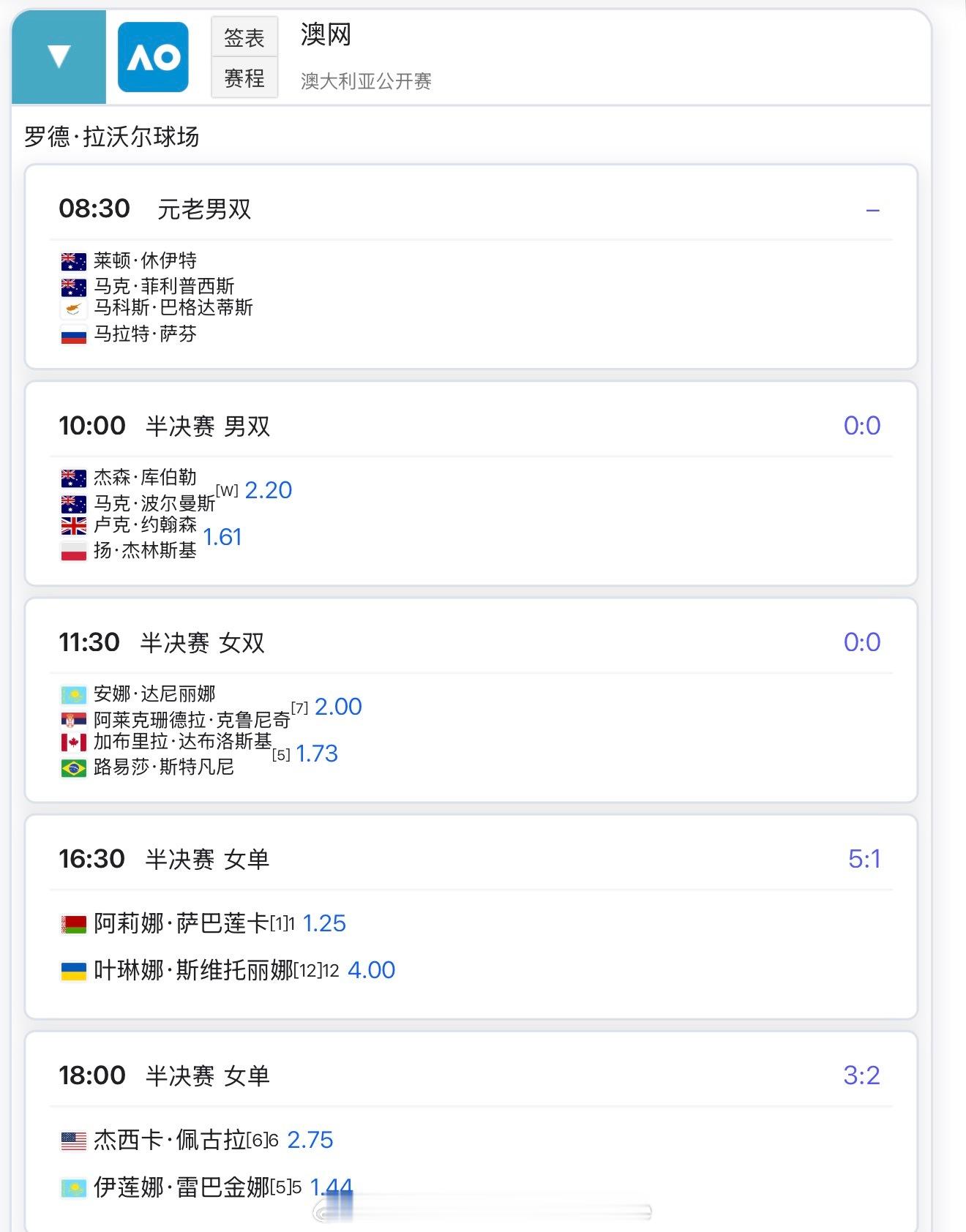Open the 赛程 schedule tab
Screen dimensions: 966x1232
click(x=244, y=78)
